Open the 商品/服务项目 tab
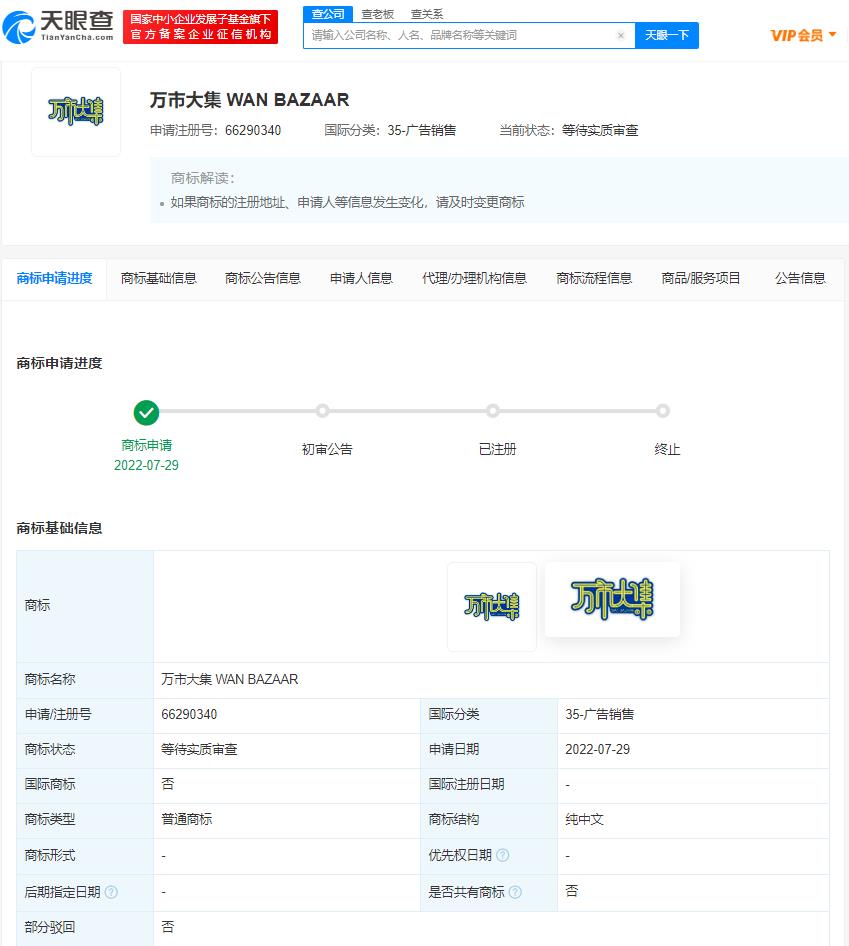 click(x=701, y=278)
